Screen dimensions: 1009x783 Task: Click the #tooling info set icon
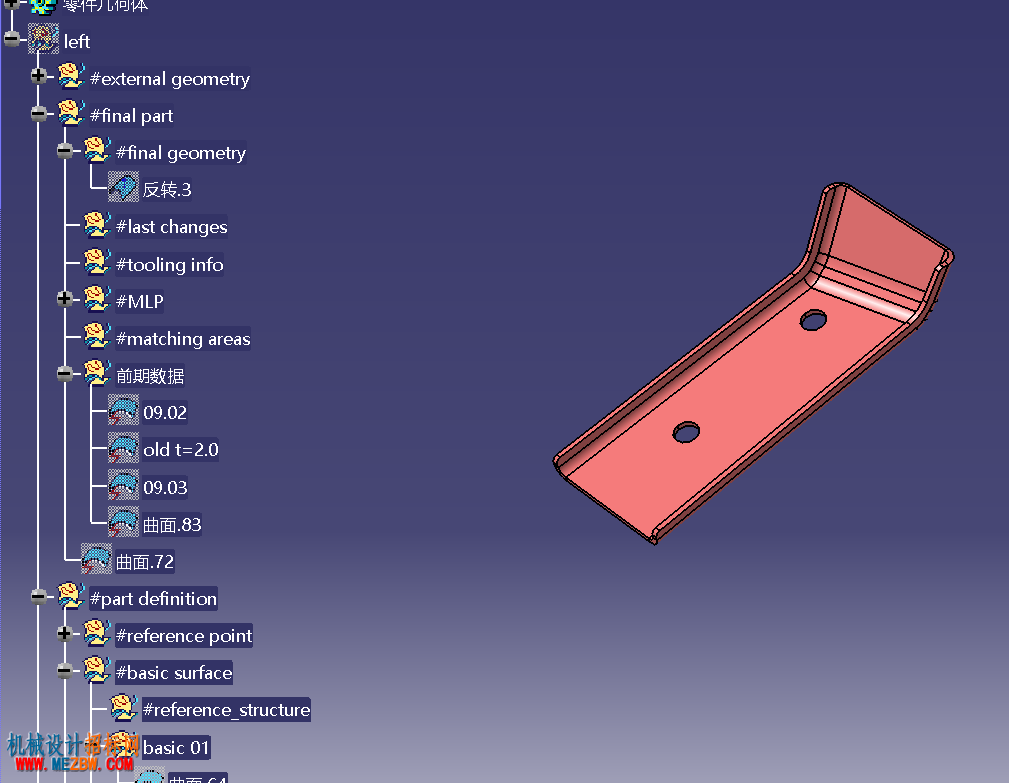pyautogui.click(x=97, y=263)
